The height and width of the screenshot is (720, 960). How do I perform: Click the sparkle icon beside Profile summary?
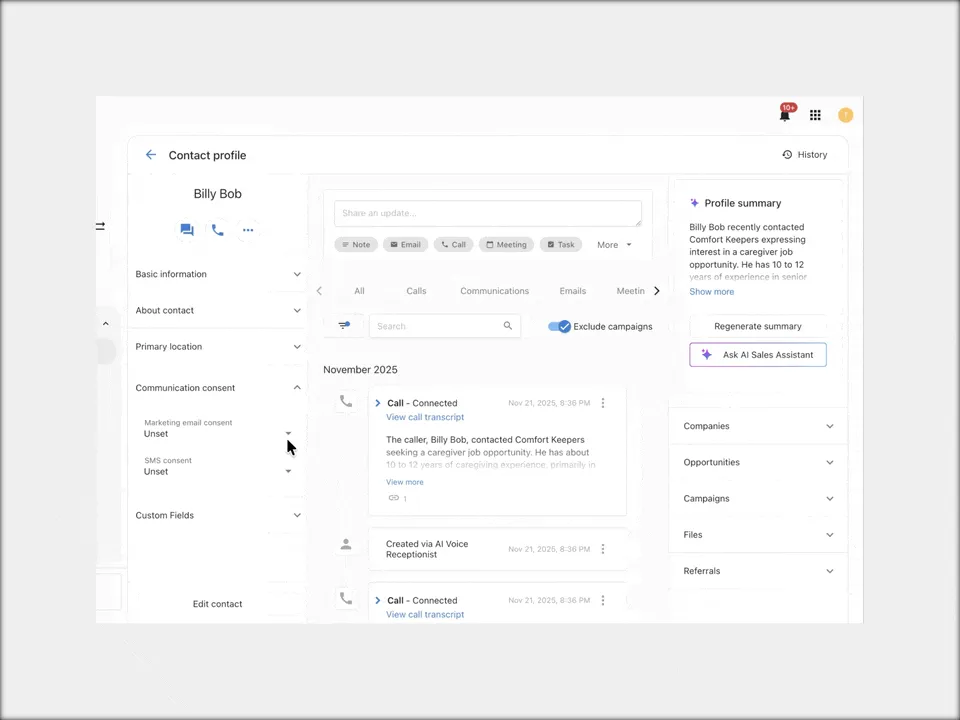[694, 203]
